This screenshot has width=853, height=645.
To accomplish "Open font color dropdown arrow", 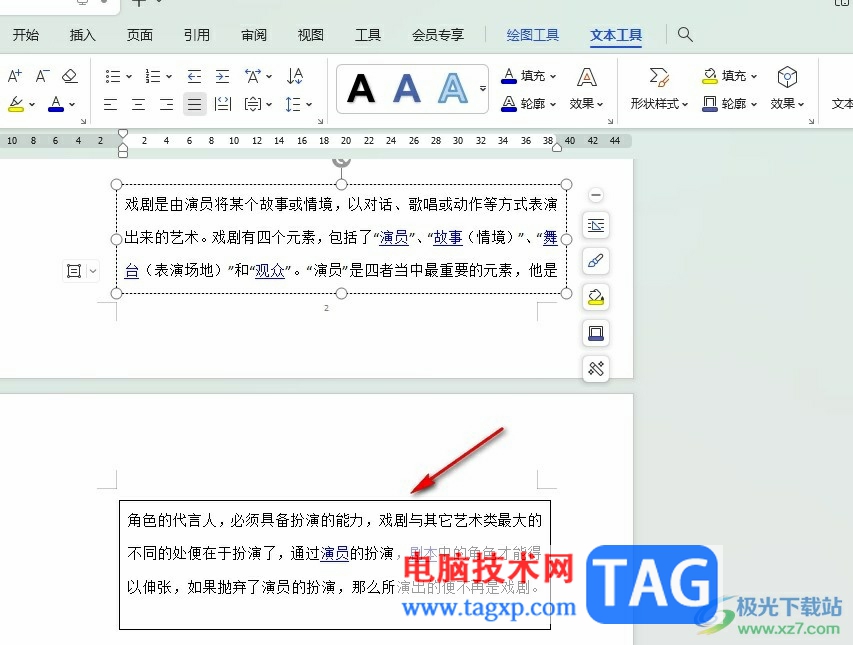I will point(72,104).
